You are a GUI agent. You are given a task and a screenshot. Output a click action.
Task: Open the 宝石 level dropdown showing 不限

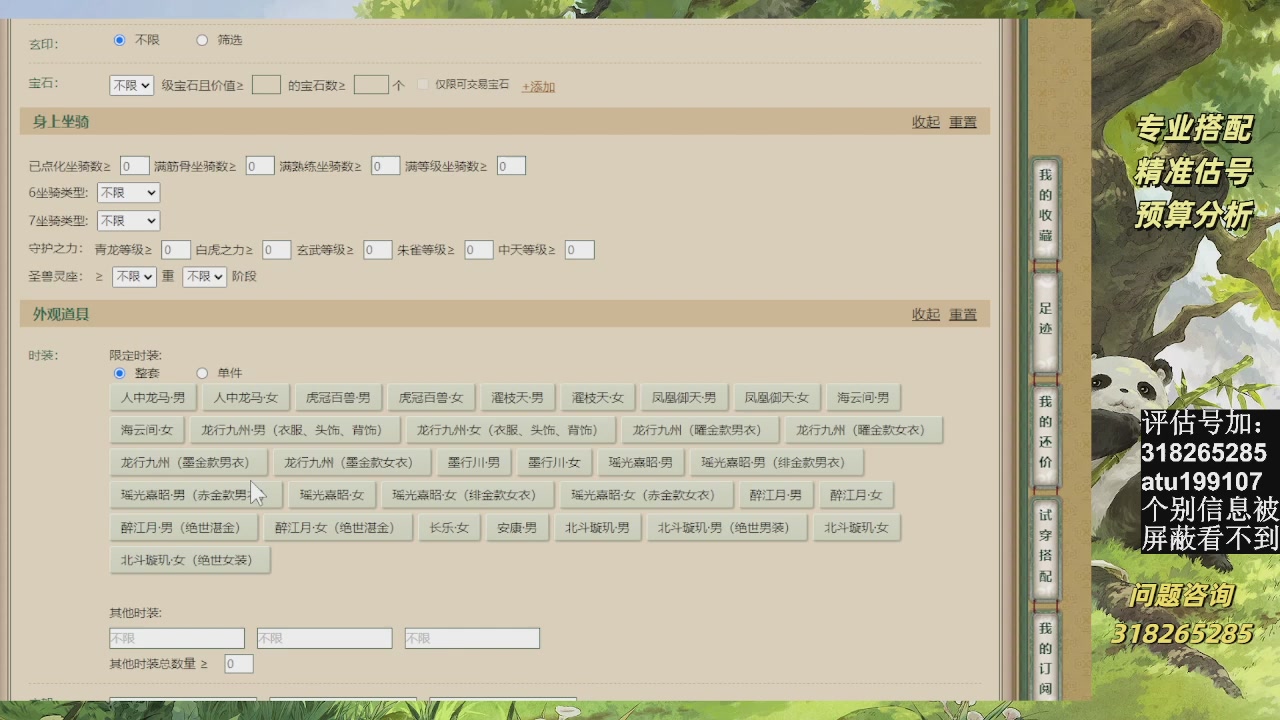(132, 86)
